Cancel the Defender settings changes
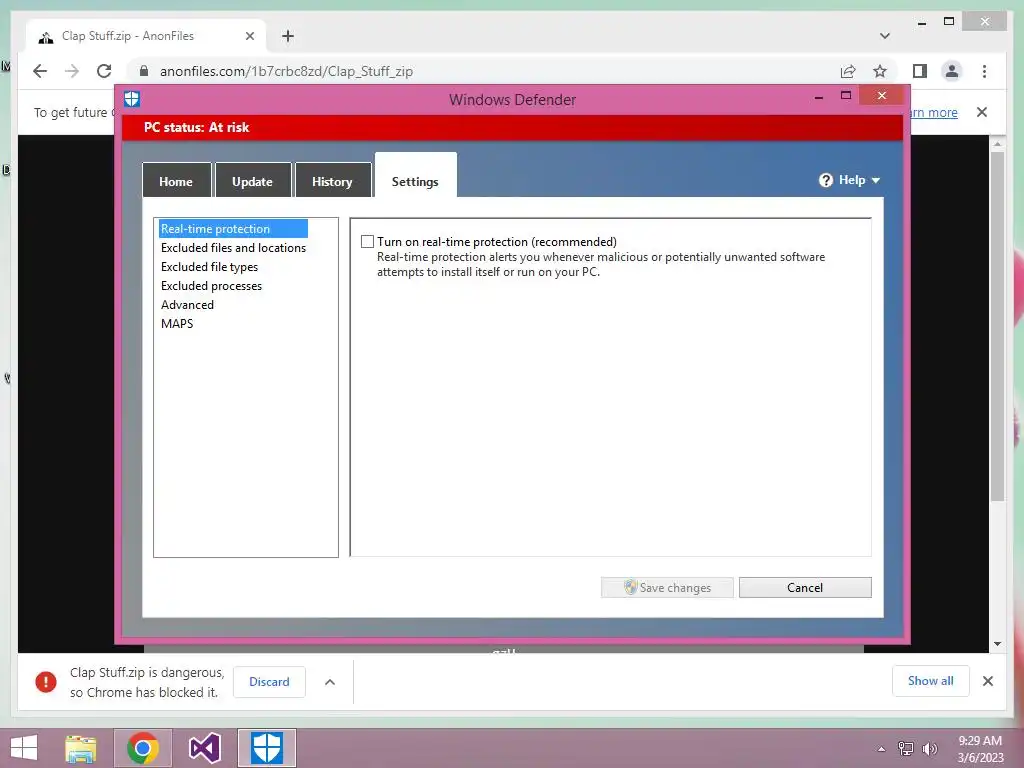 pyautogui.click(x=805, y=587)
